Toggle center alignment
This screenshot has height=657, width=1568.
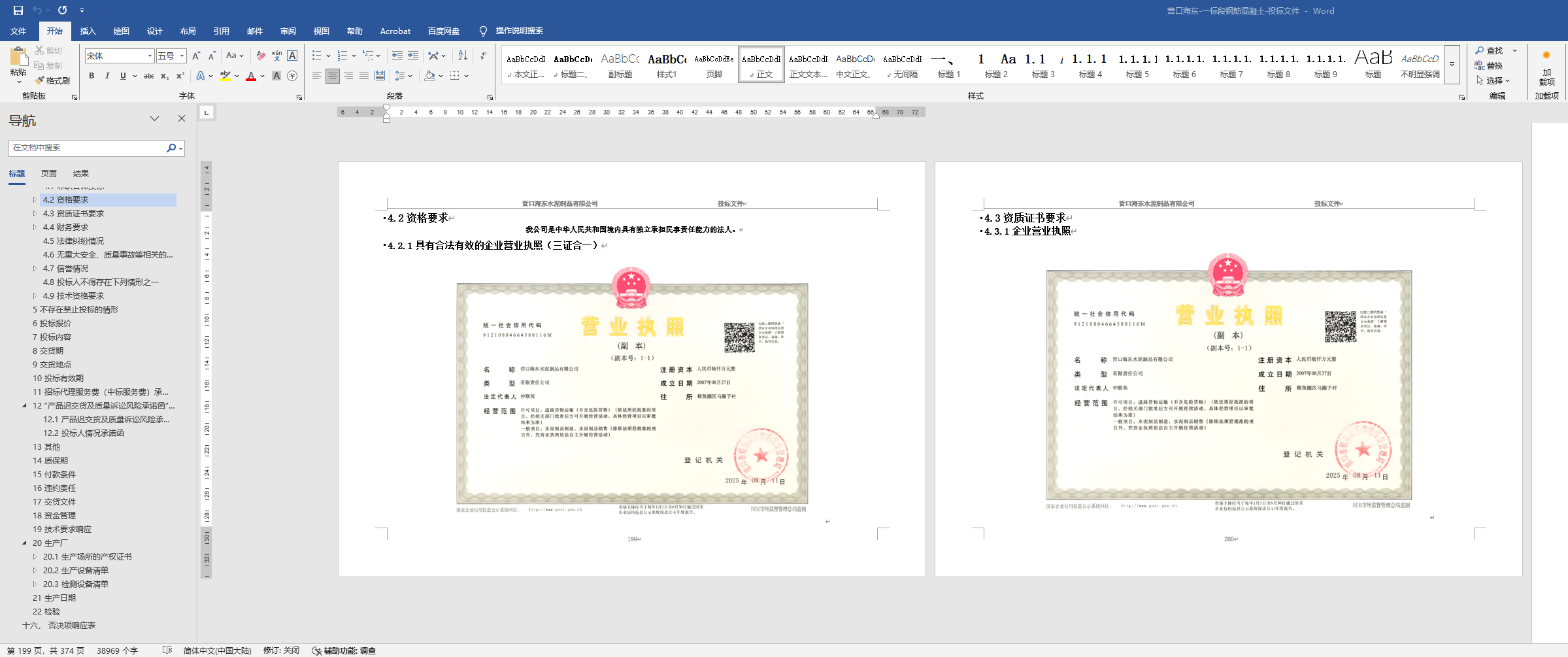pos(333,76)
